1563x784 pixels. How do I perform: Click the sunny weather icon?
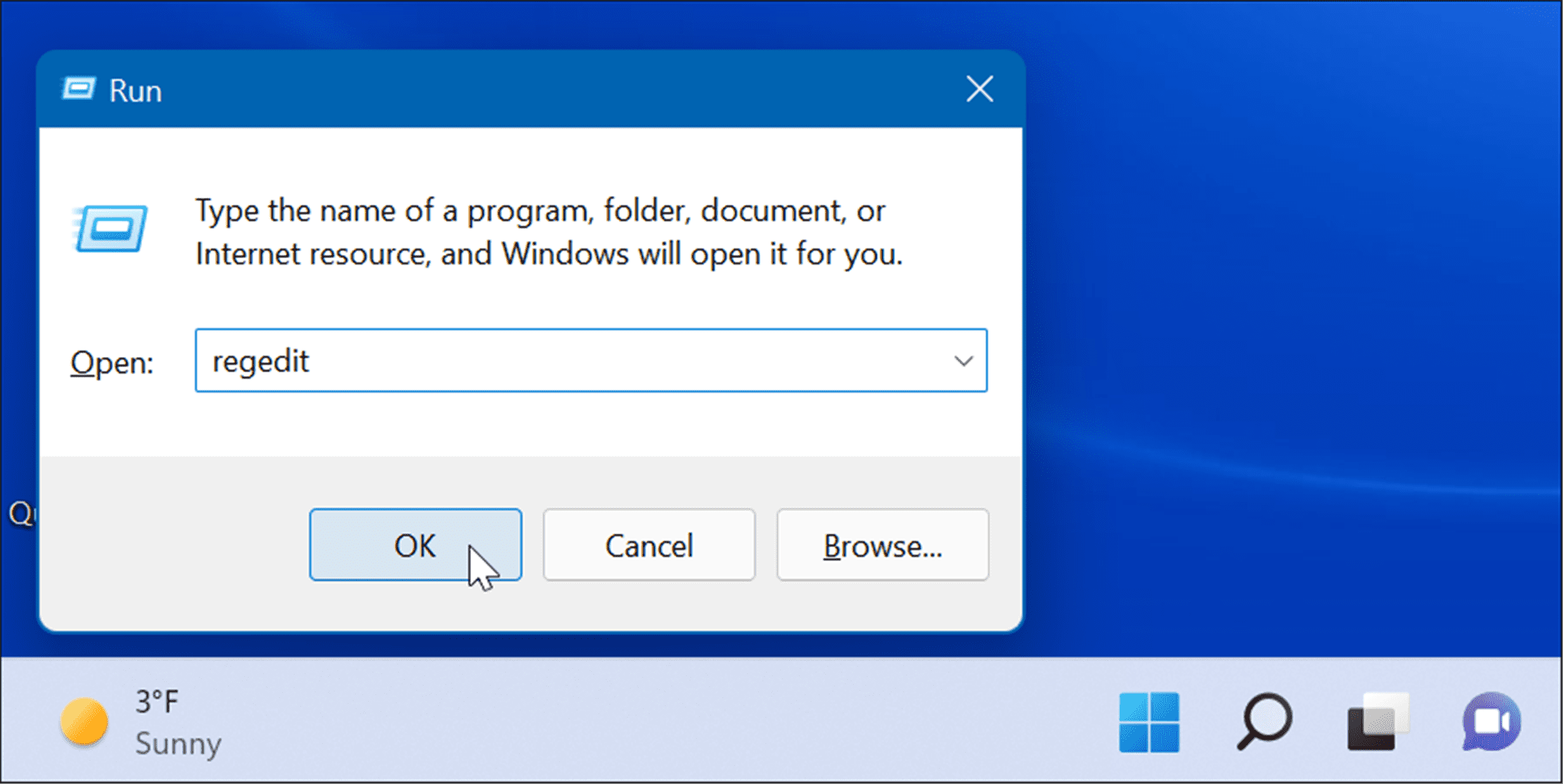(84, 721)
